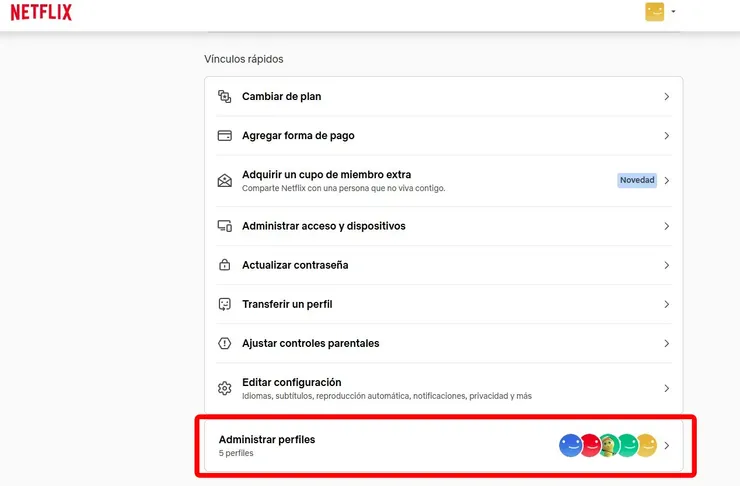The width and height of the screenshot is (740, 486).
Task: Open the yellow profile avatar menu
Action: (x=655, y=12)
